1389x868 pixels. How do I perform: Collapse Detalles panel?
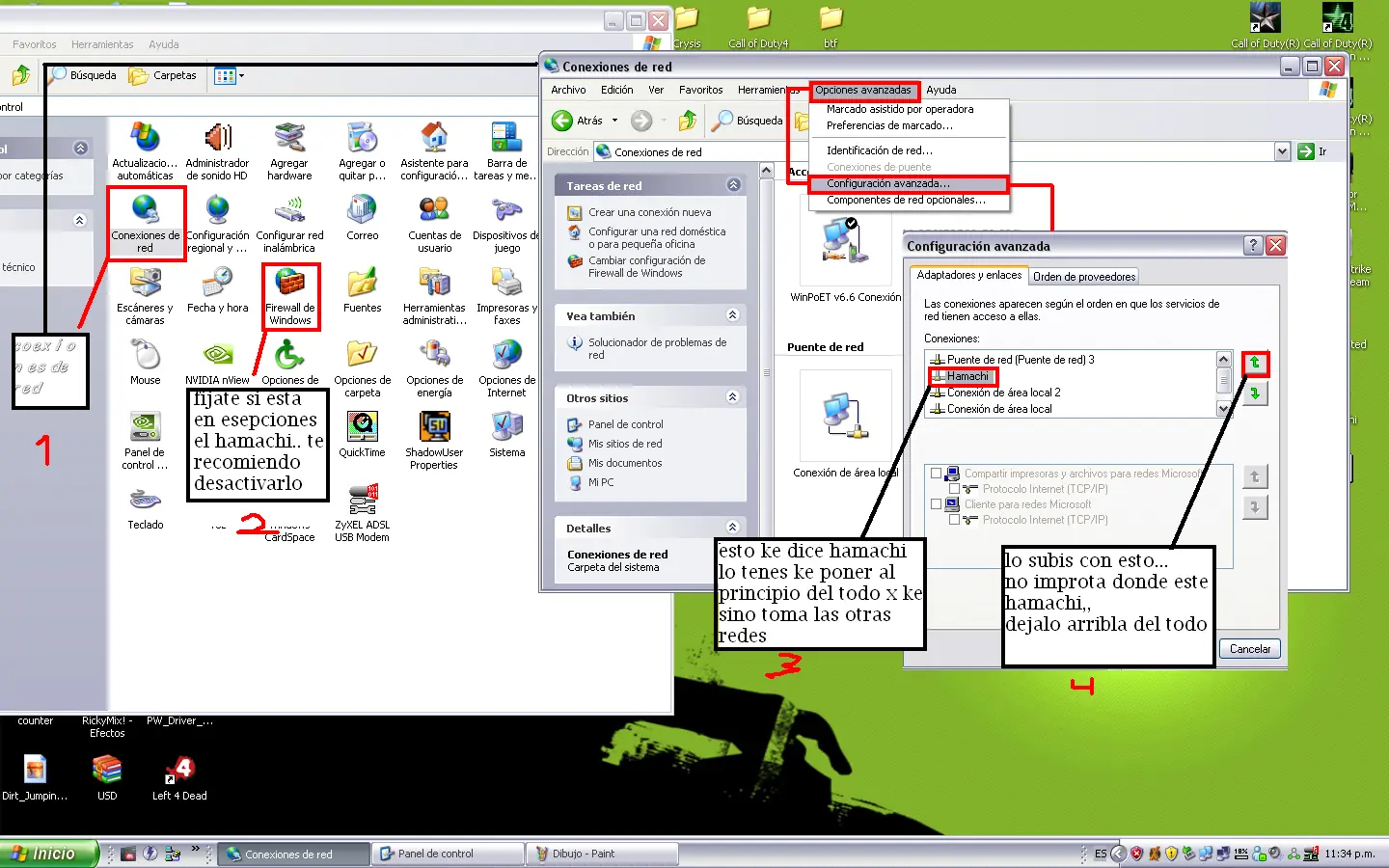(x=733, y=528)
